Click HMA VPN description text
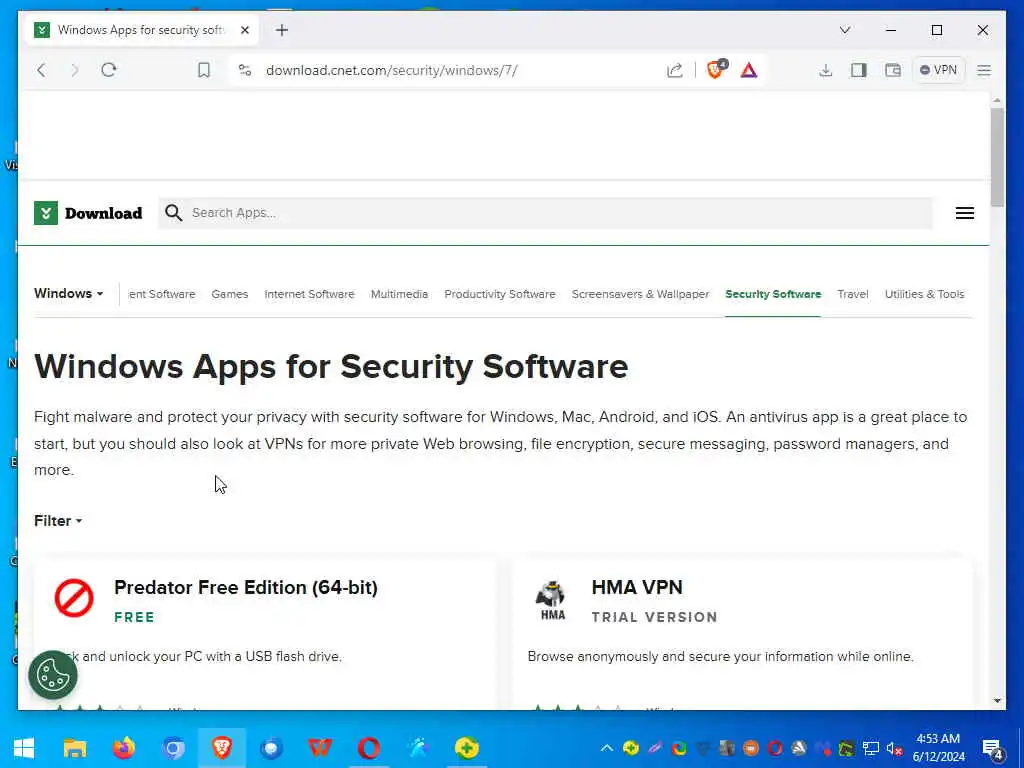The height and width of the screenshot is (768, 1024). tap(720, 656)
